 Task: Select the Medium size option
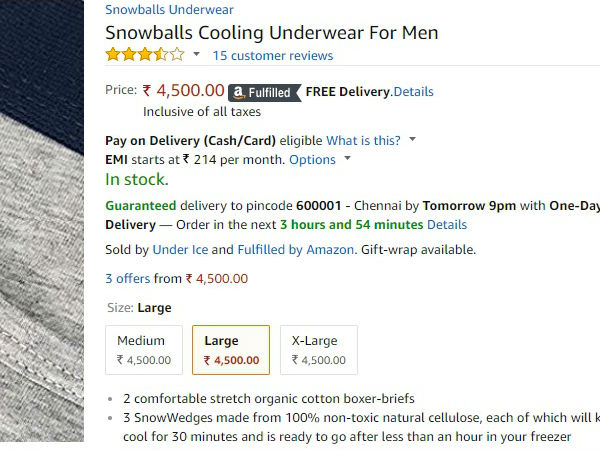[x=144, y=350]
